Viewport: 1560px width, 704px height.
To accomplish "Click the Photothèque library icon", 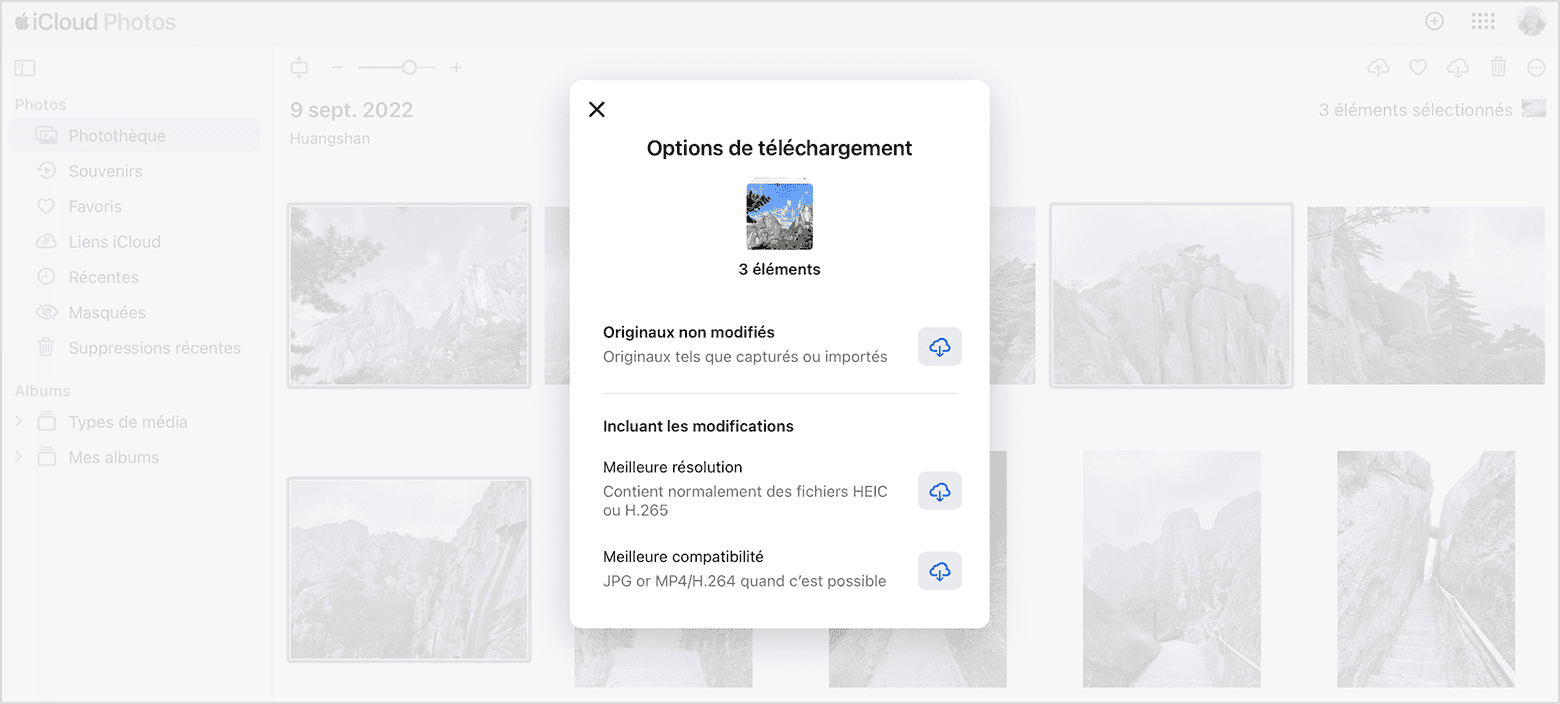I will (46, 136).
